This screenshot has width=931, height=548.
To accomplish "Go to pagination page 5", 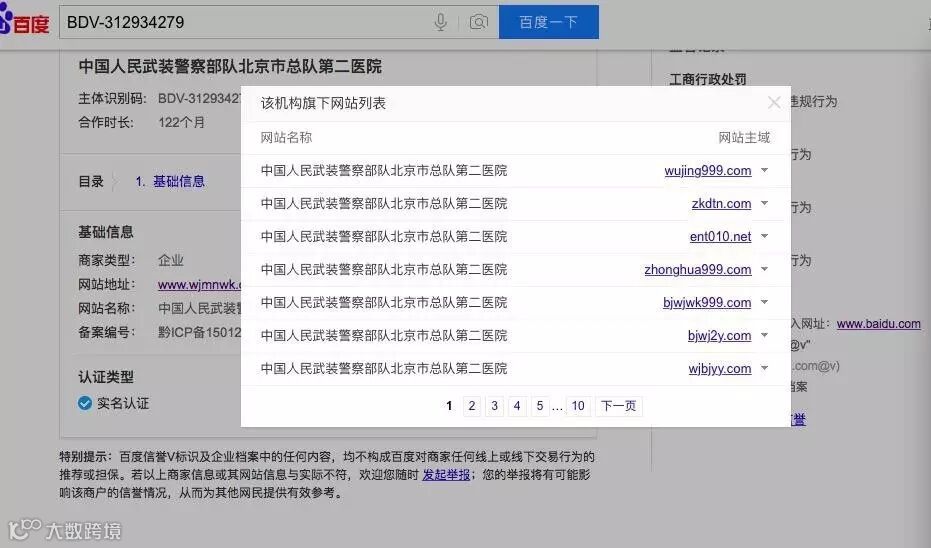I will pyautogui.click(x=539, y=406).
